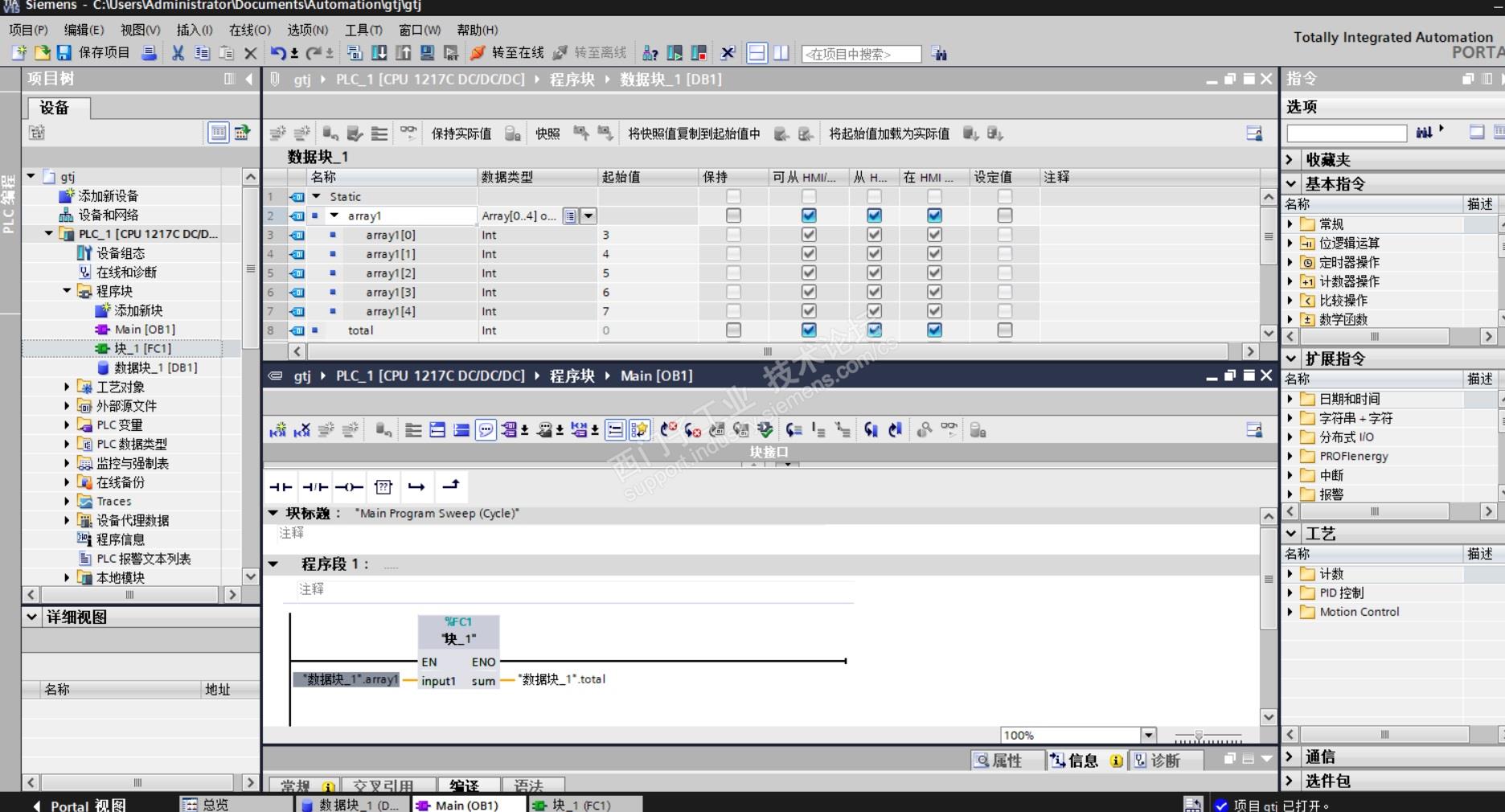Toggle 可从HMI accessible checkbox for array1
Viewport: 1505px width, 812px height.
pyautogui.click(x=809, y=215)
